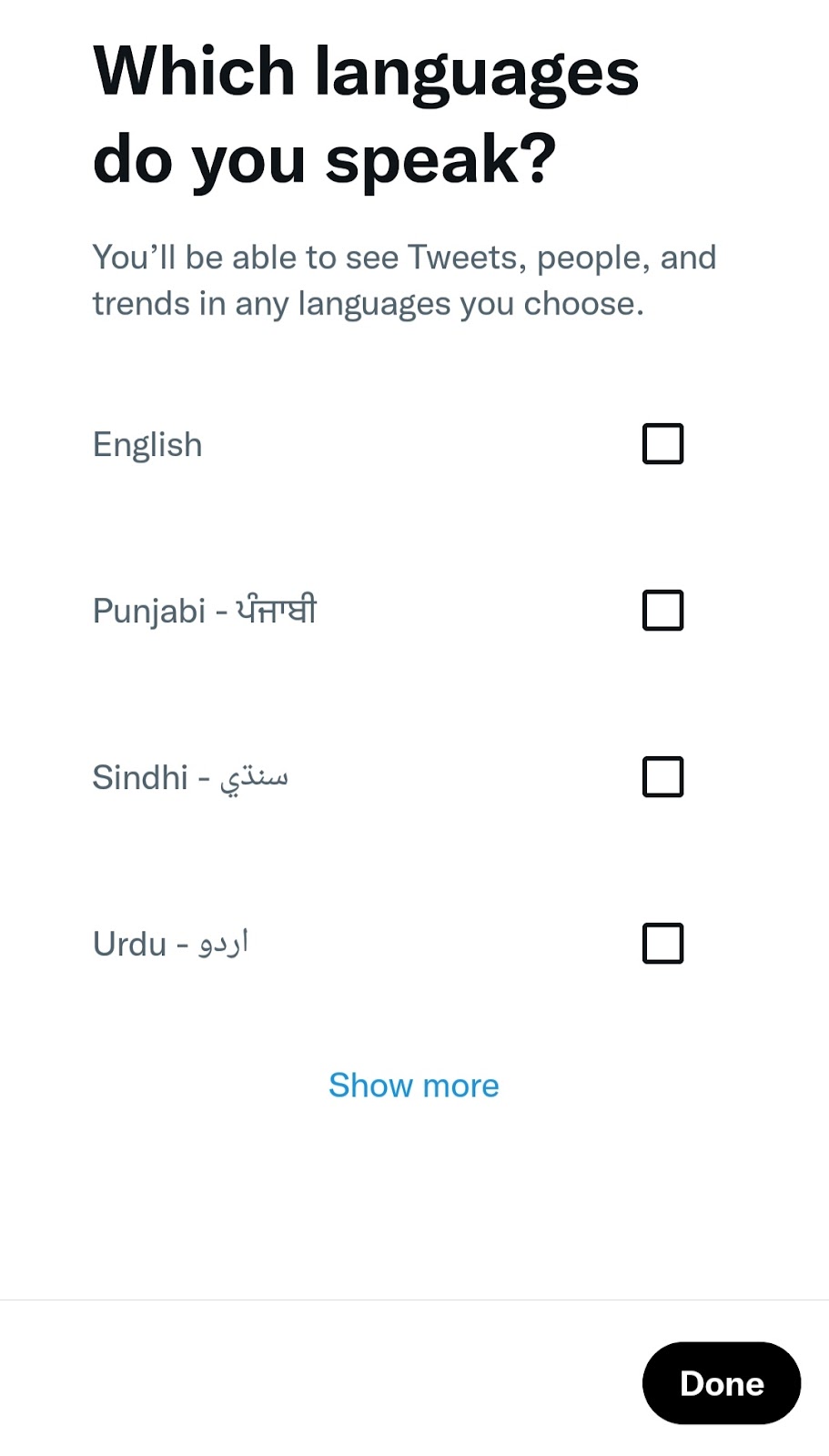
Task: Tap the word 'languages' in the title
Action: click(x=477, y=75)
